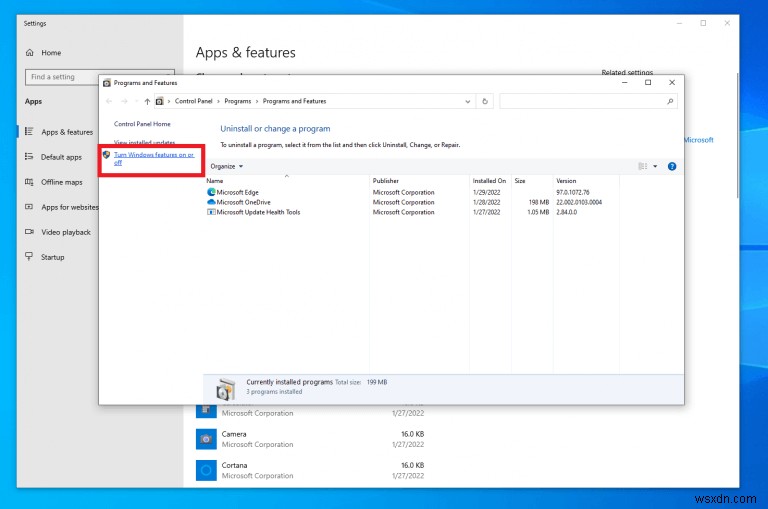Click the Offline maps sidebar icon
768x509 pixels.
tap(29, 182)
